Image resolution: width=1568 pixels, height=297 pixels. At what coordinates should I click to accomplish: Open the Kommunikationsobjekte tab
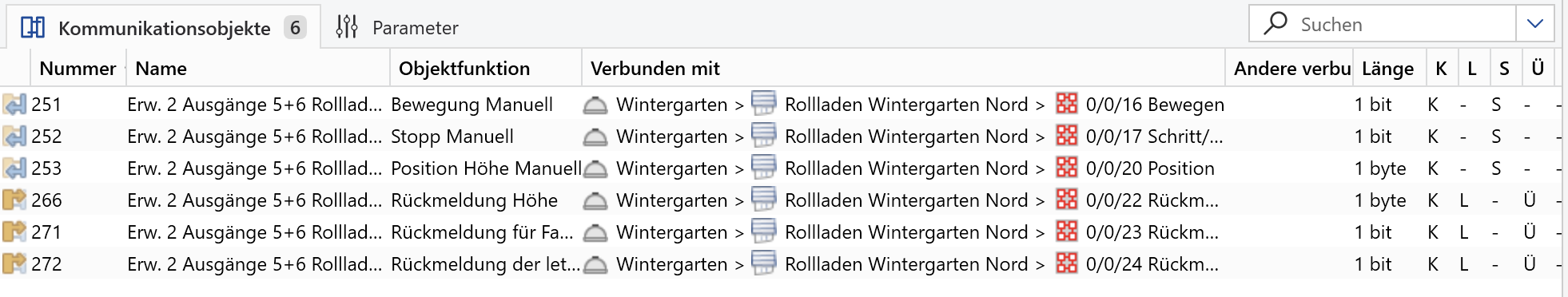[164, 28]
